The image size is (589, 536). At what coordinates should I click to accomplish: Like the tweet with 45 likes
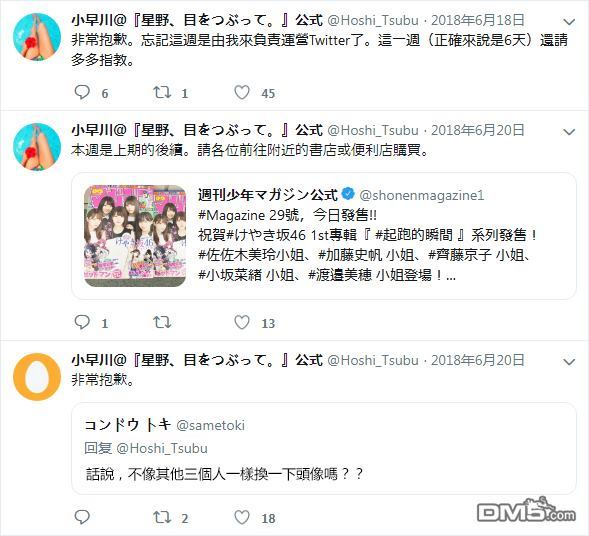pos(242,92)
